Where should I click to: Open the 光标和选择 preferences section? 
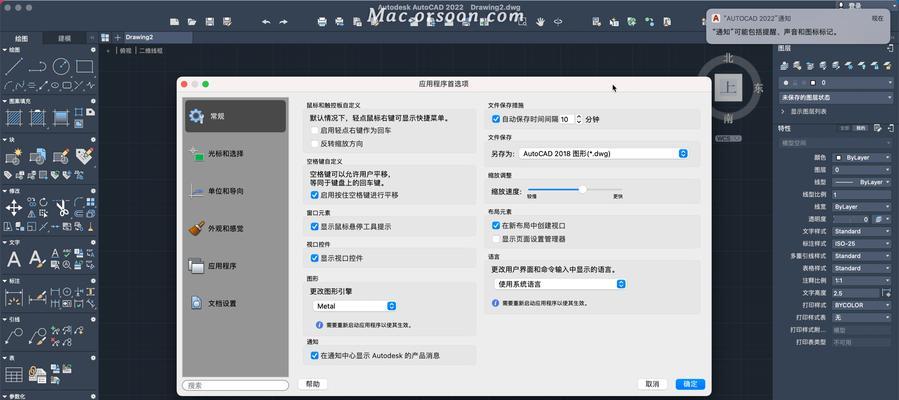coord(235,154)
